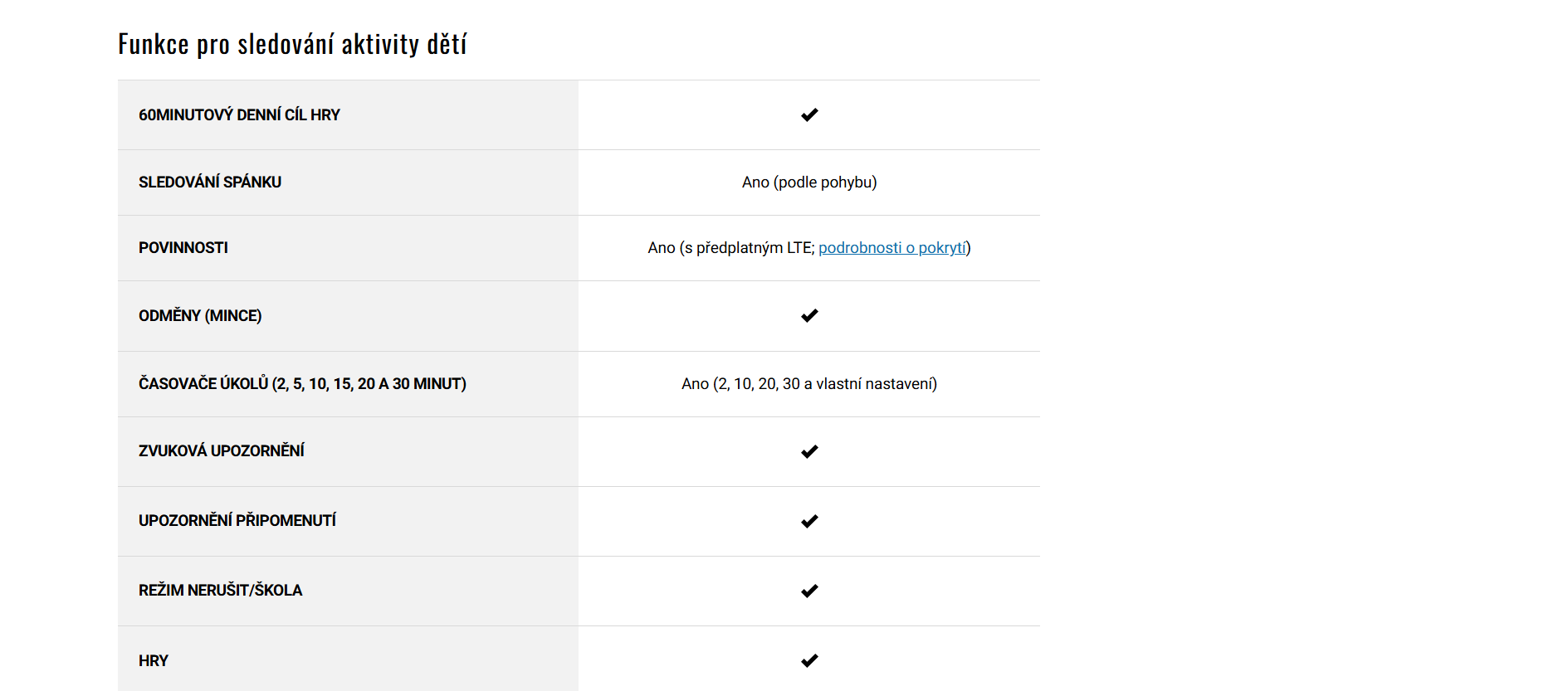Click the "Funkce pro sledování aktivity dětí" heading

point(292,44)
